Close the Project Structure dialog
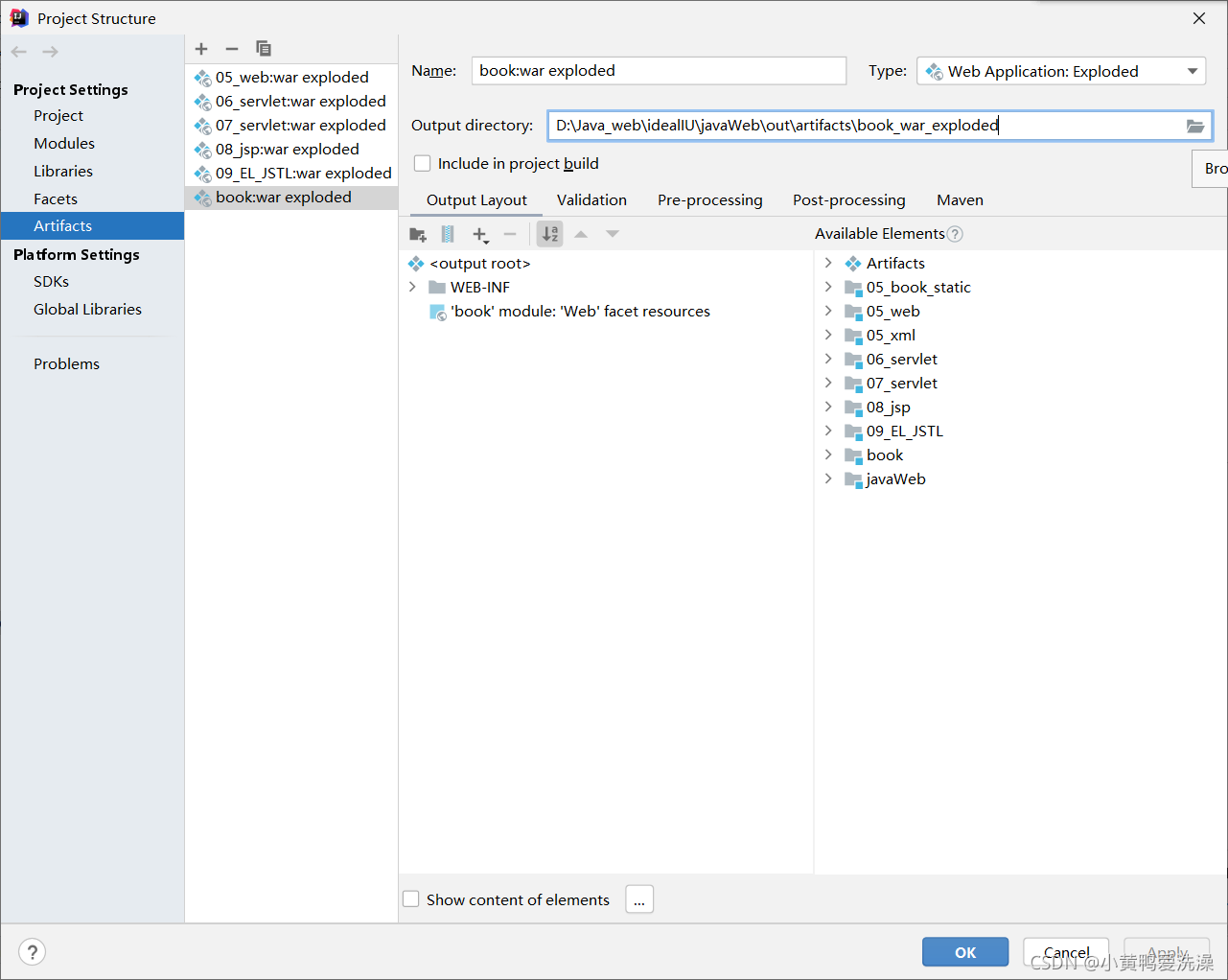The height and width of the screenshot is (980, 1228). tap(1199, 18)
